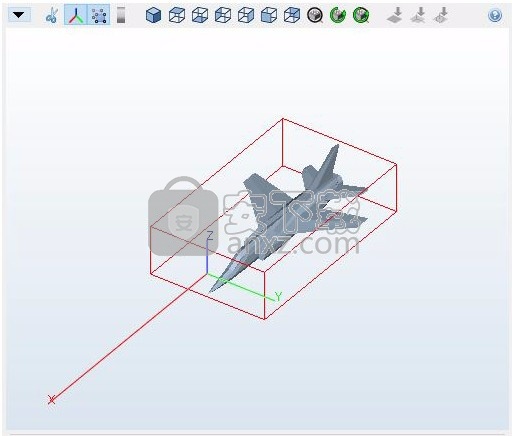Switch to the bottom face view cube
The width and height of the screenshot is (512, 436).
200,15
